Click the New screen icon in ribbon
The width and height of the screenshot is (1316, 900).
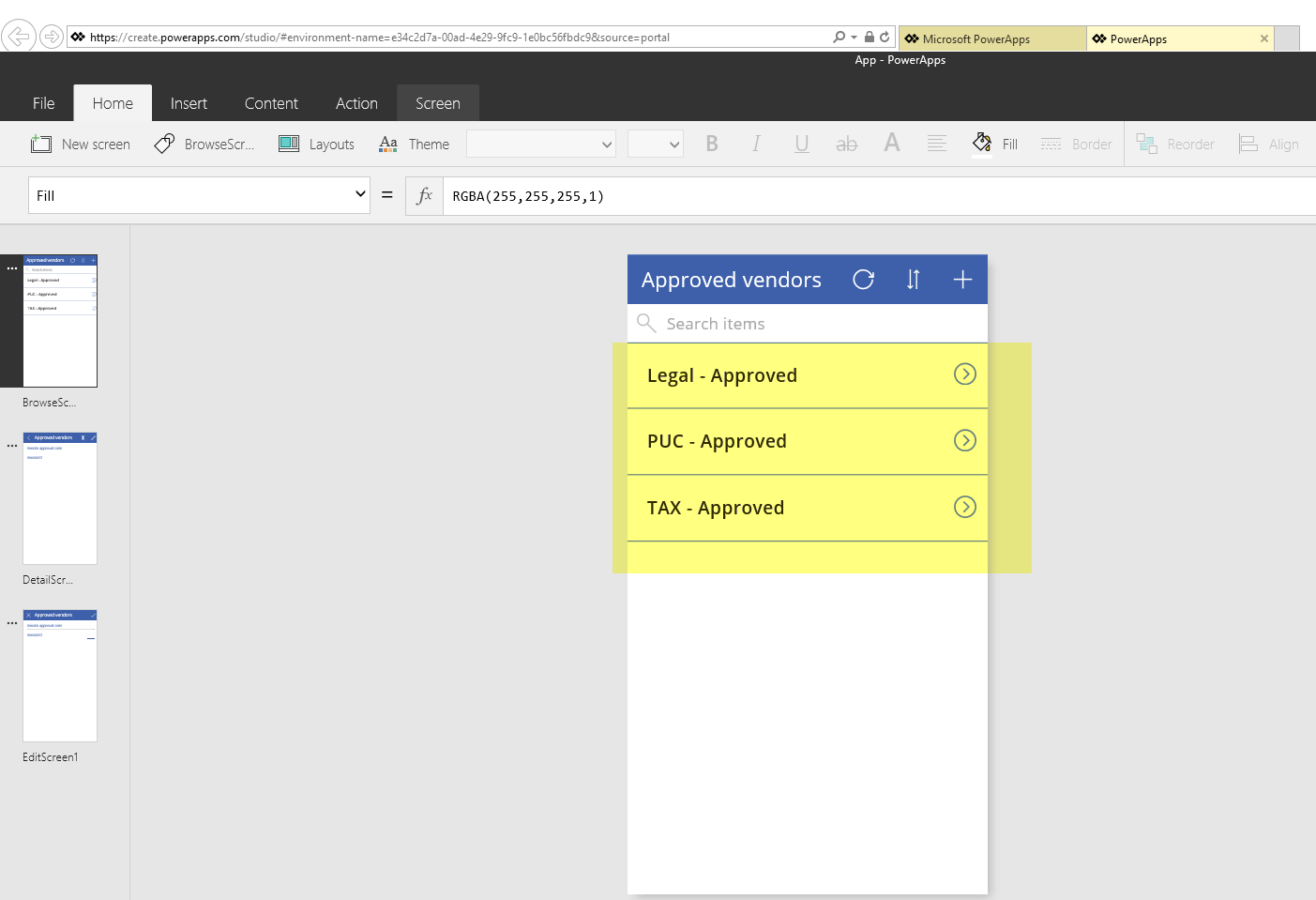pyautogui.click(x=41, y=144)
